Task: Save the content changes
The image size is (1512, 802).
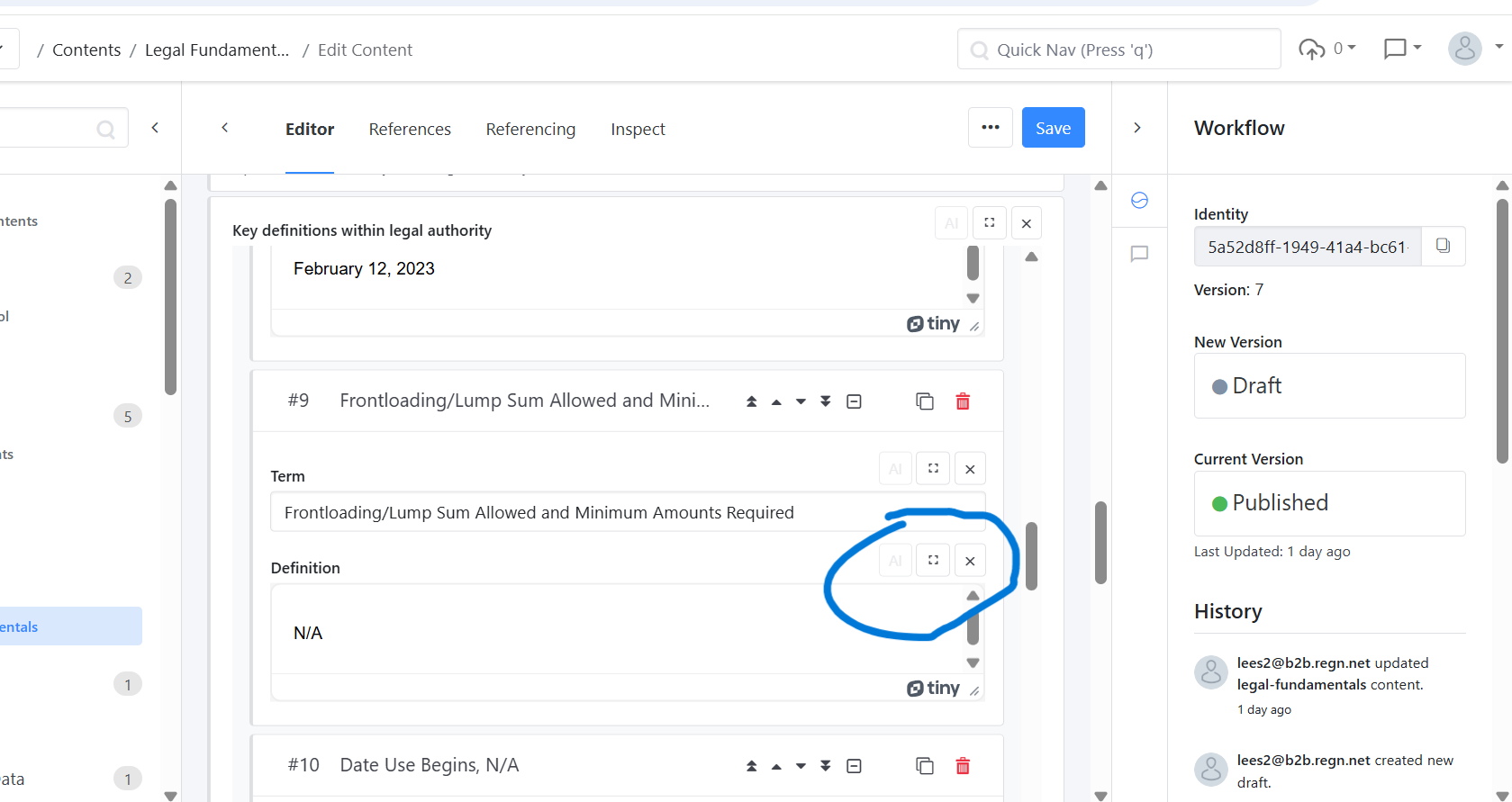Action: [1053, 128]
